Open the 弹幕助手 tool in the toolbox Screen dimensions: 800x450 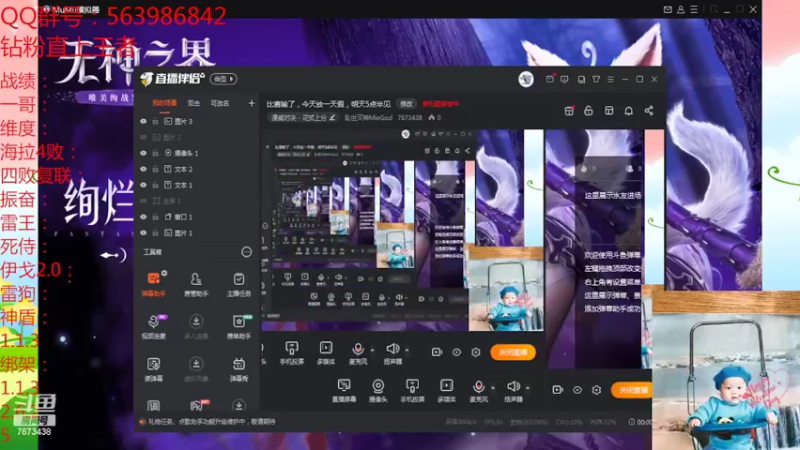click(153, 285)
